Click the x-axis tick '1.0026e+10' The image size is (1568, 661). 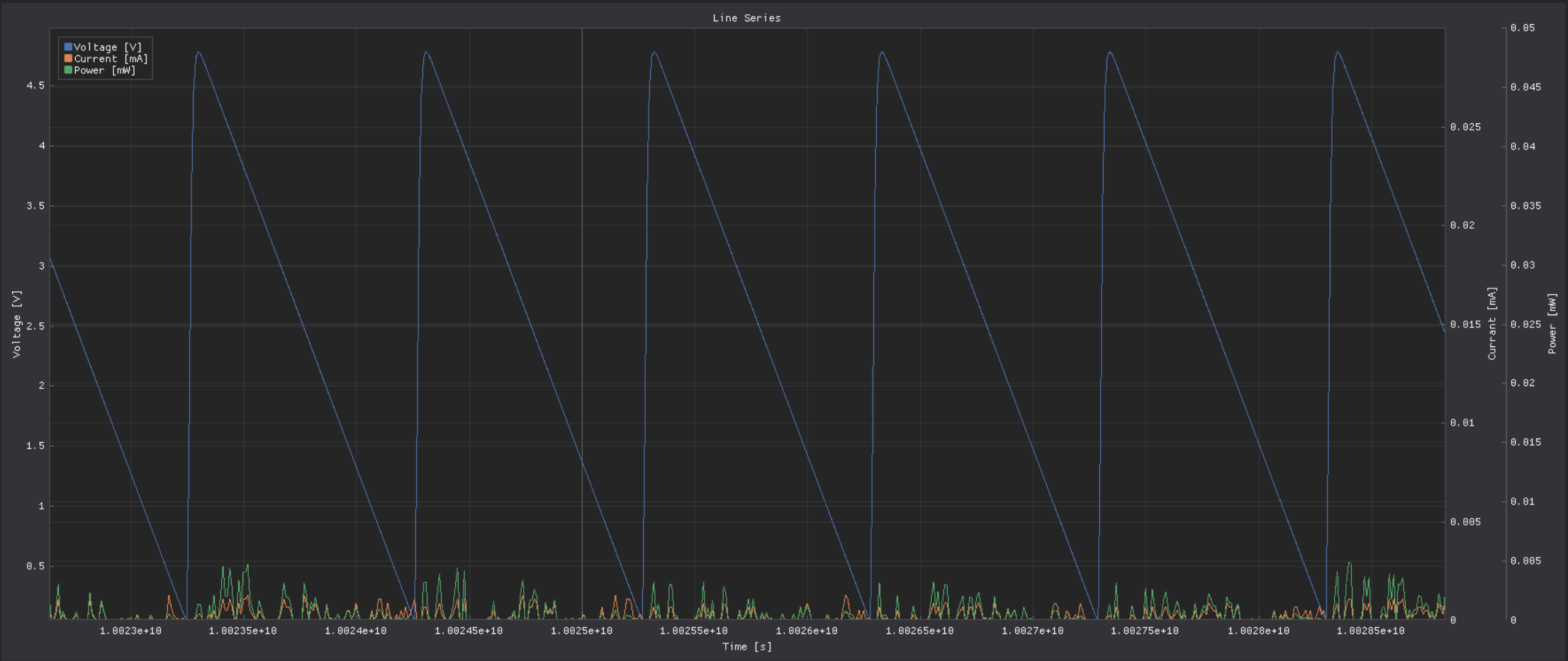[x=807, y=631]
